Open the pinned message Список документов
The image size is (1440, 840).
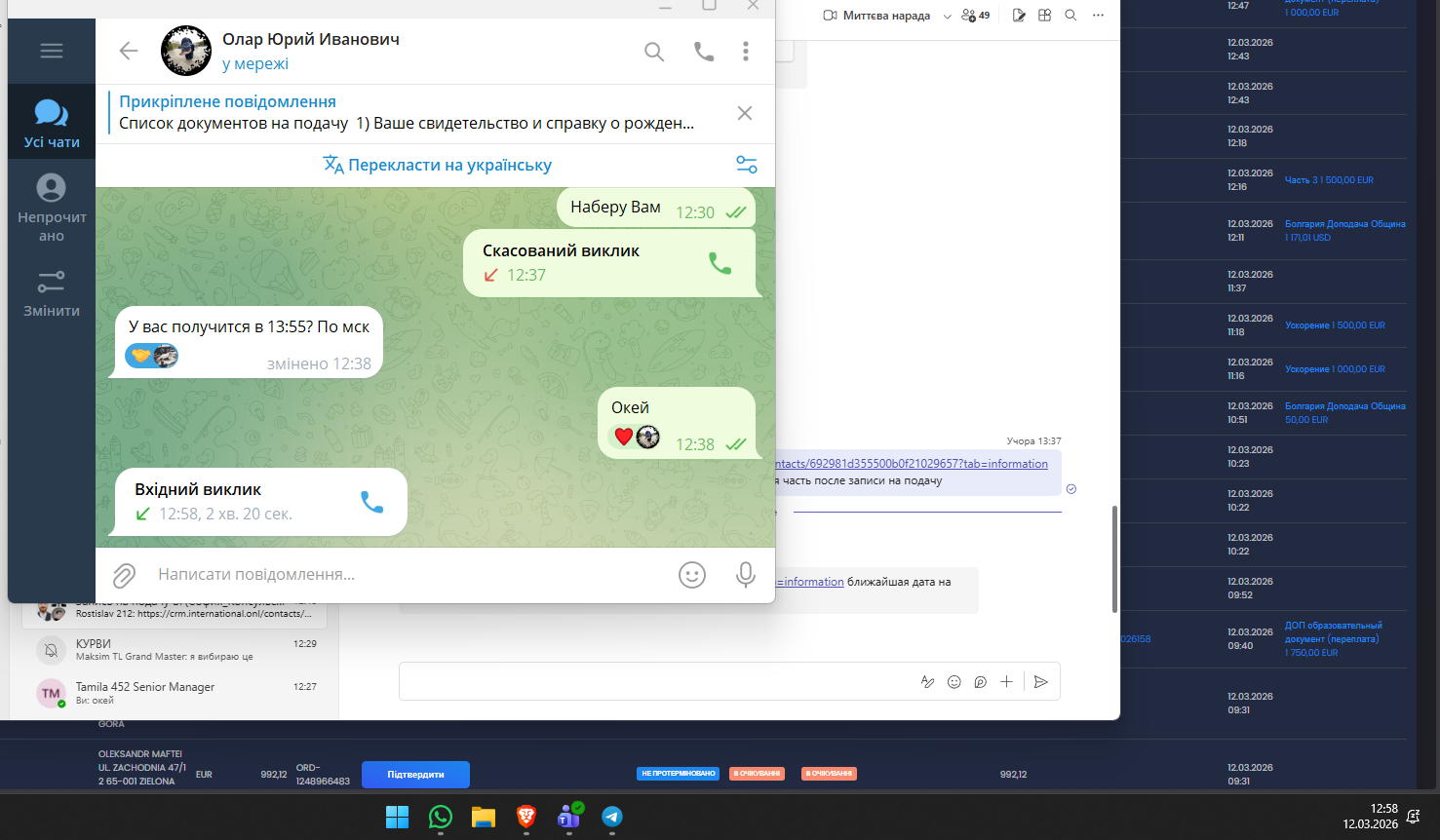click(x=407, y=113)
